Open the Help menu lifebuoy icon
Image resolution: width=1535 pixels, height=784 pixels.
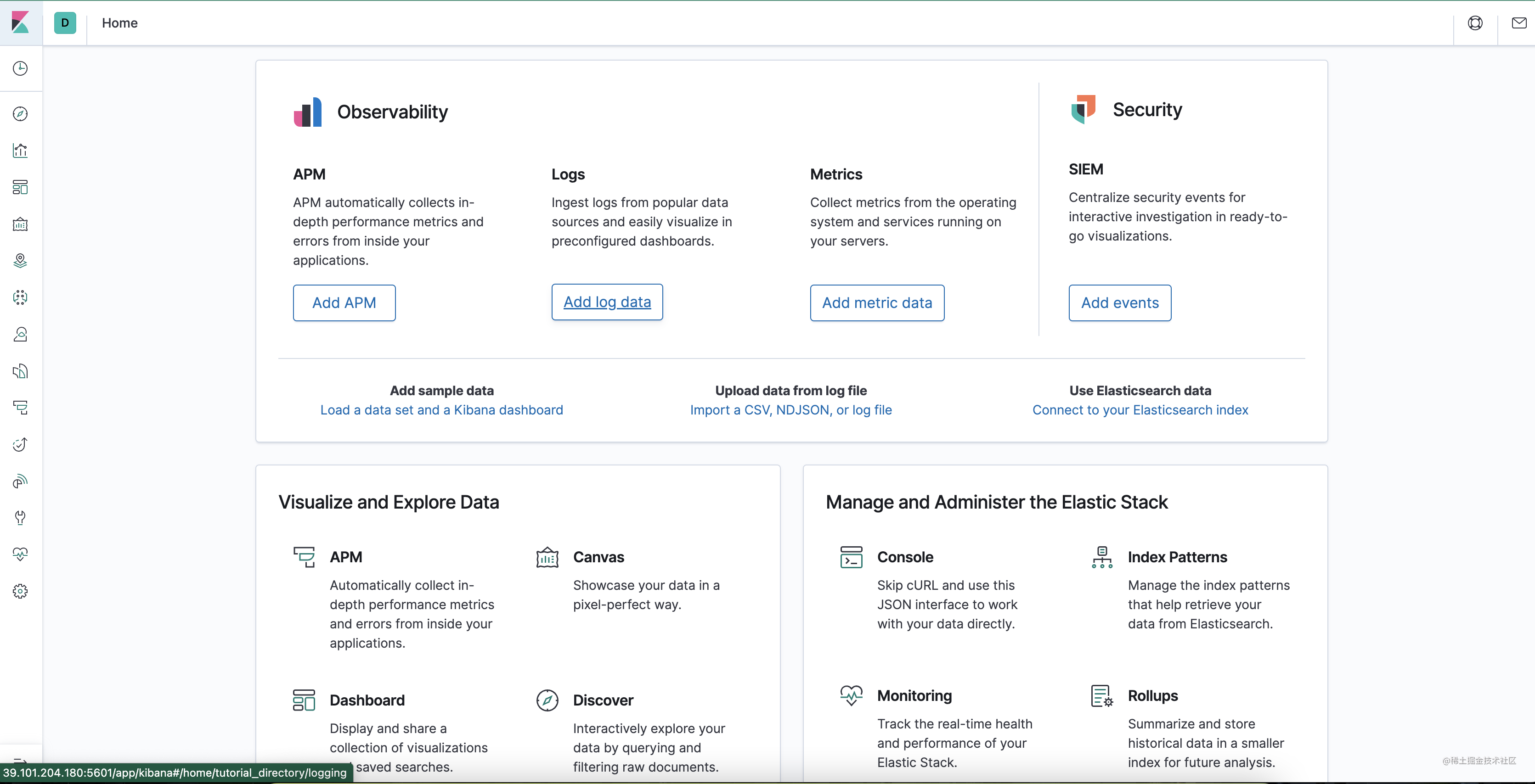[1475, 22]
